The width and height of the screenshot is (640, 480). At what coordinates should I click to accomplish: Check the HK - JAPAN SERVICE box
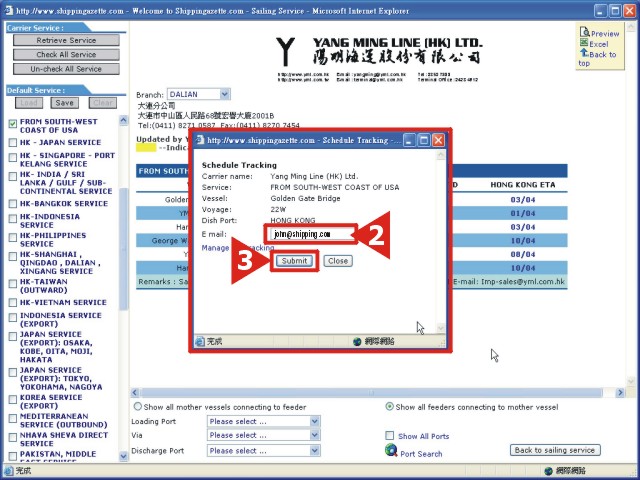pyautogui.click(x=13, y=142)
